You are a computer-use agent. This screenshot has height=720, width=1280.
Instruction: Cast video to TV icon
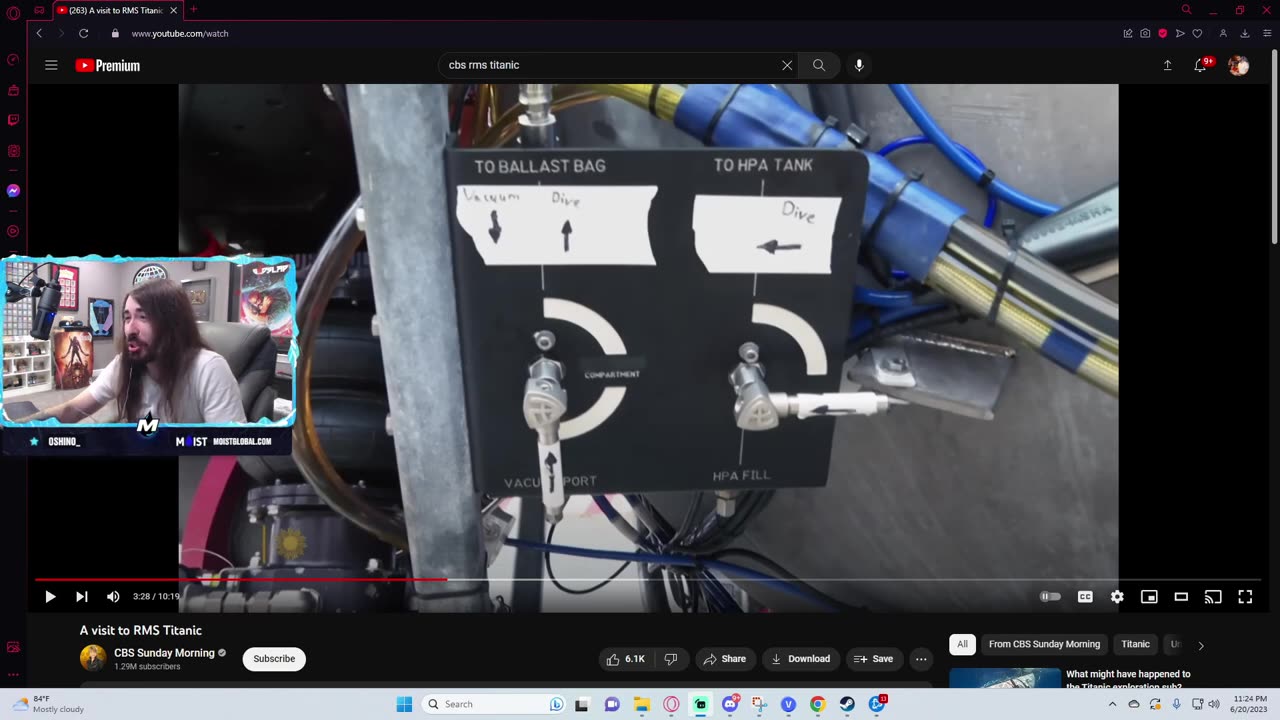pyautogui.click(x=1213, y=597)
